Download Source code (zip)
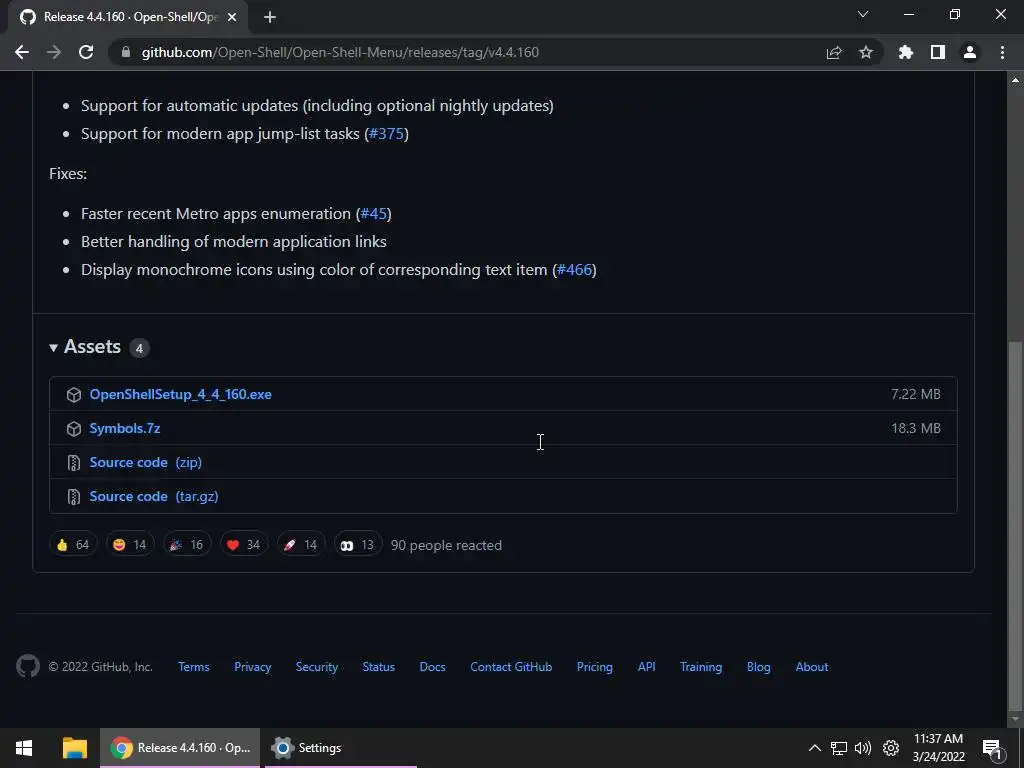The image size is (1024, 768). (146, 462)
